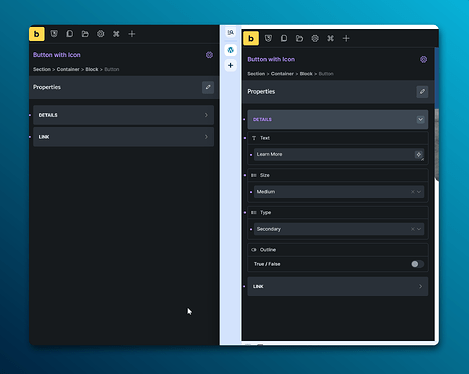Expand the LINK group below collapsed DETAILS
Viewport: 469px width, 374px height.
click(x=124, y=137)
